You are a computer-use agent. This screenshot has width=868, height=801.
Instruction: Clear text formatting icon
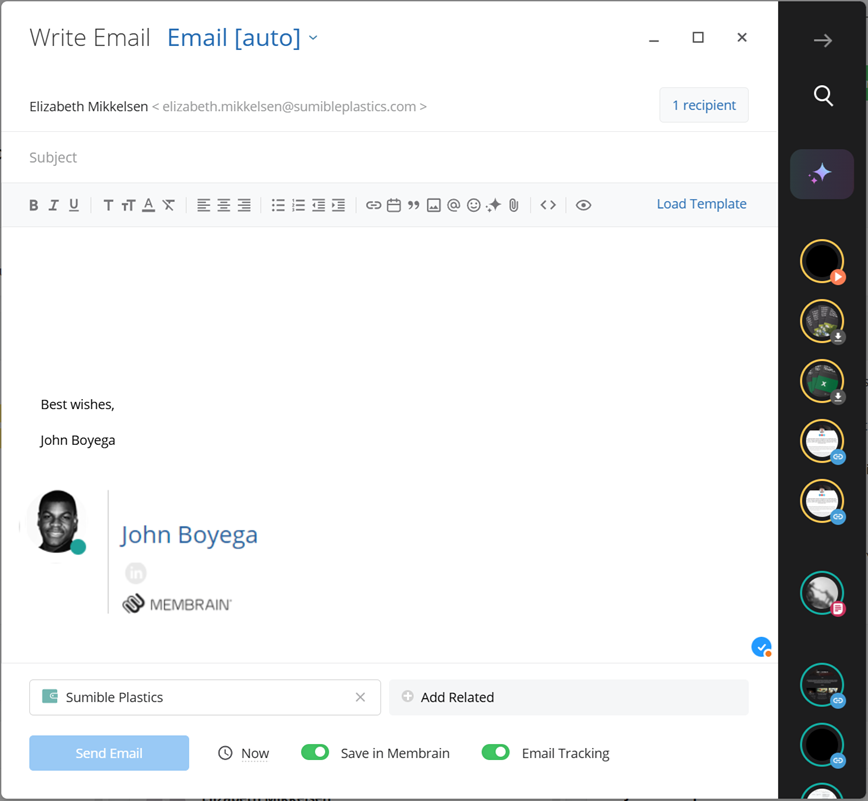pyautogui.click(x=169, y=205)
